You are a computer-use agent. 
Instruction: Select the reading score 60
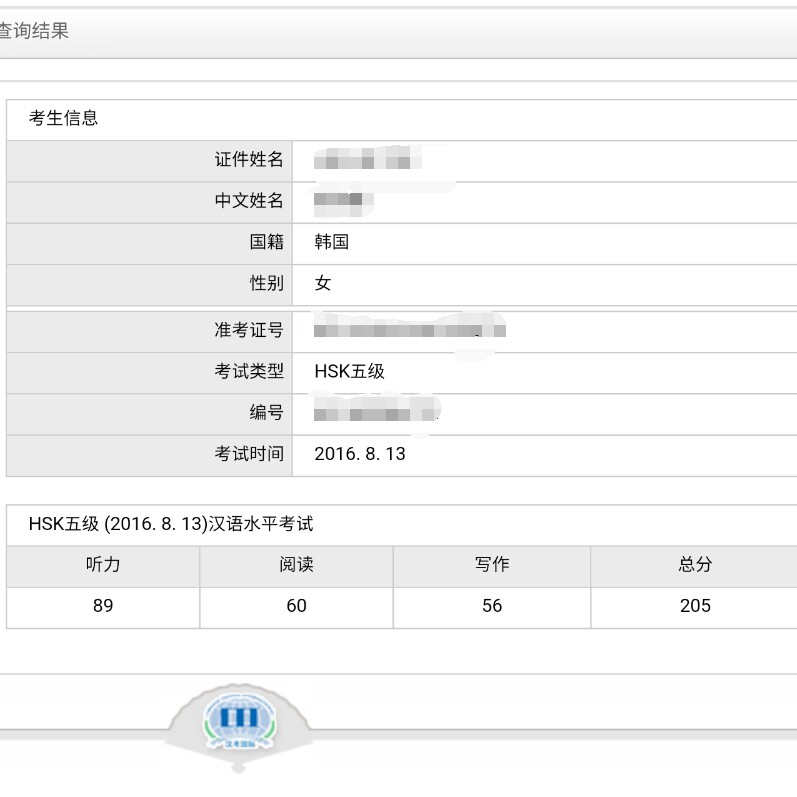pos(296,606)
